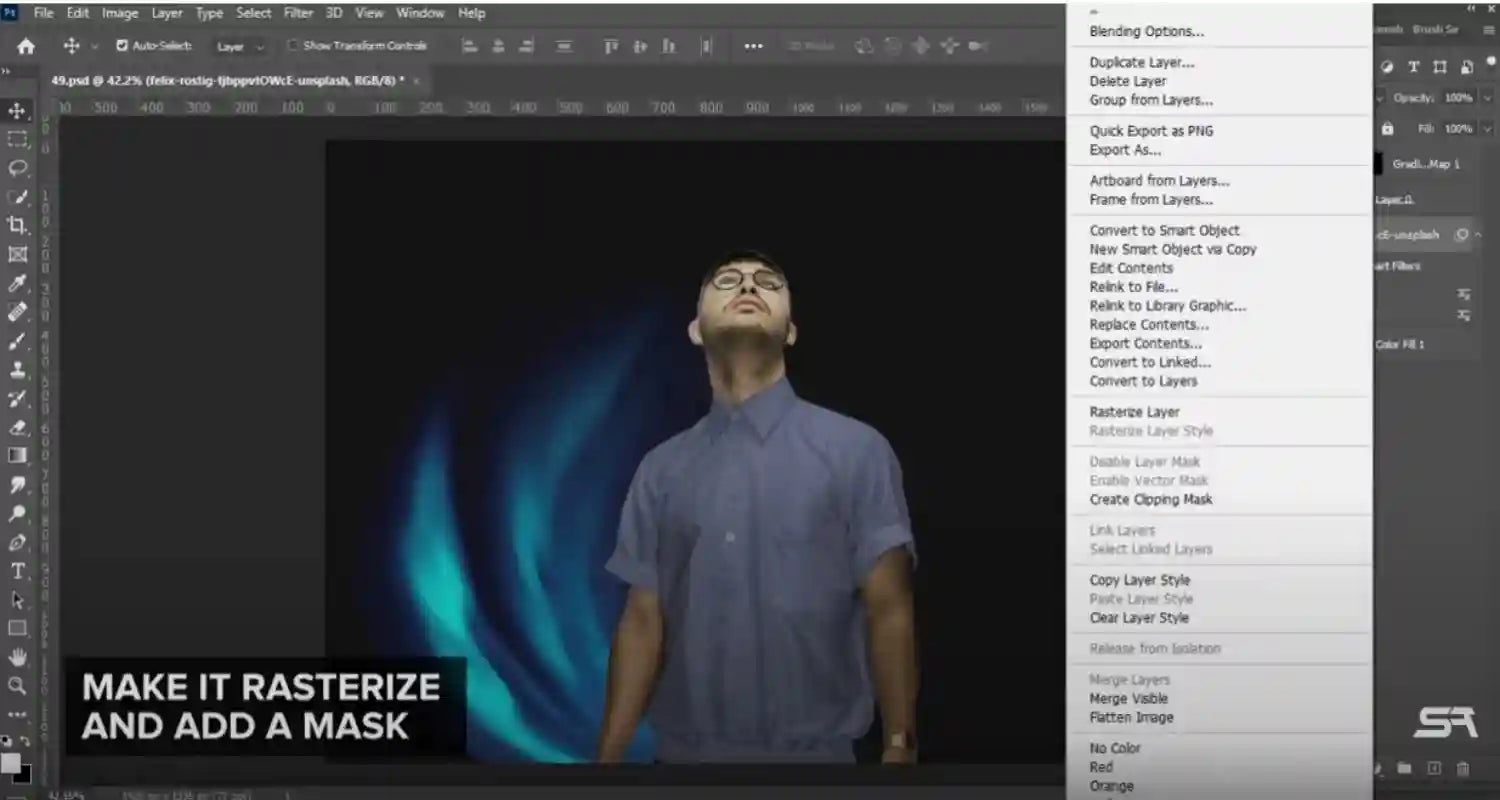This screenshot has width=1500, height=800.
Task: Select the Spot Healing Brush tool
Action: click(x=17, y=312)
